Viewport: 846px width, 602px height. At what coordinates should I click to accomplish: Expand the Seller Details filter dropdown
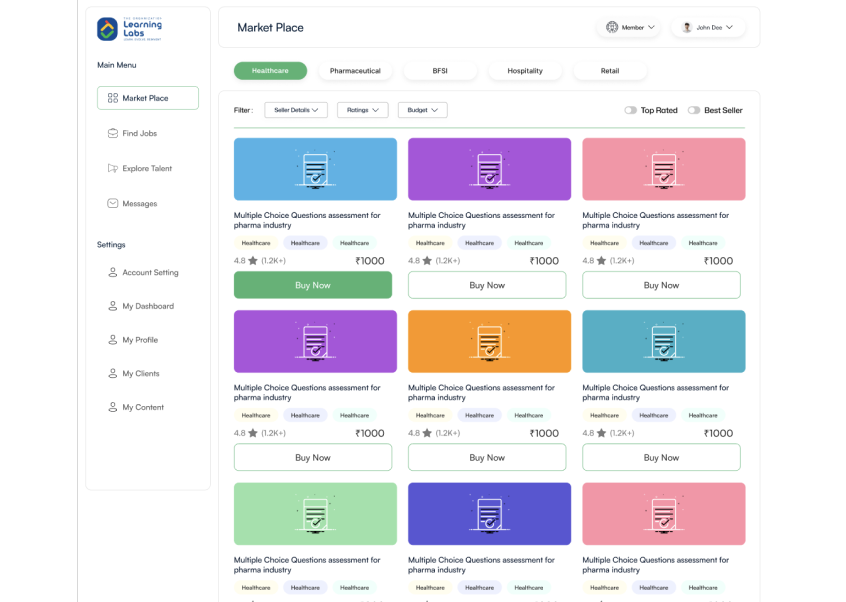(x=296, y=110)
